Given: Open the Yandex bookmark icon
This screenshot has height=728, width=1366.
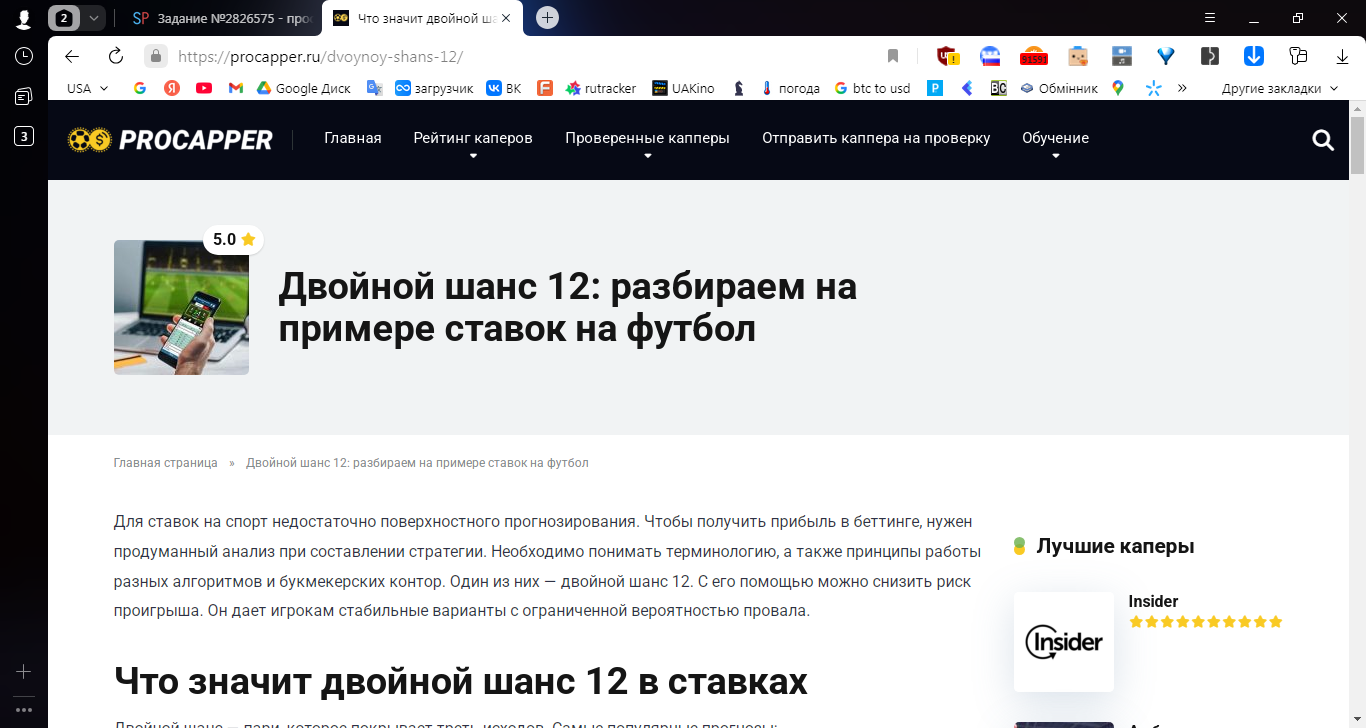Looking at the screenshot, I should click(x=172, y=88).
